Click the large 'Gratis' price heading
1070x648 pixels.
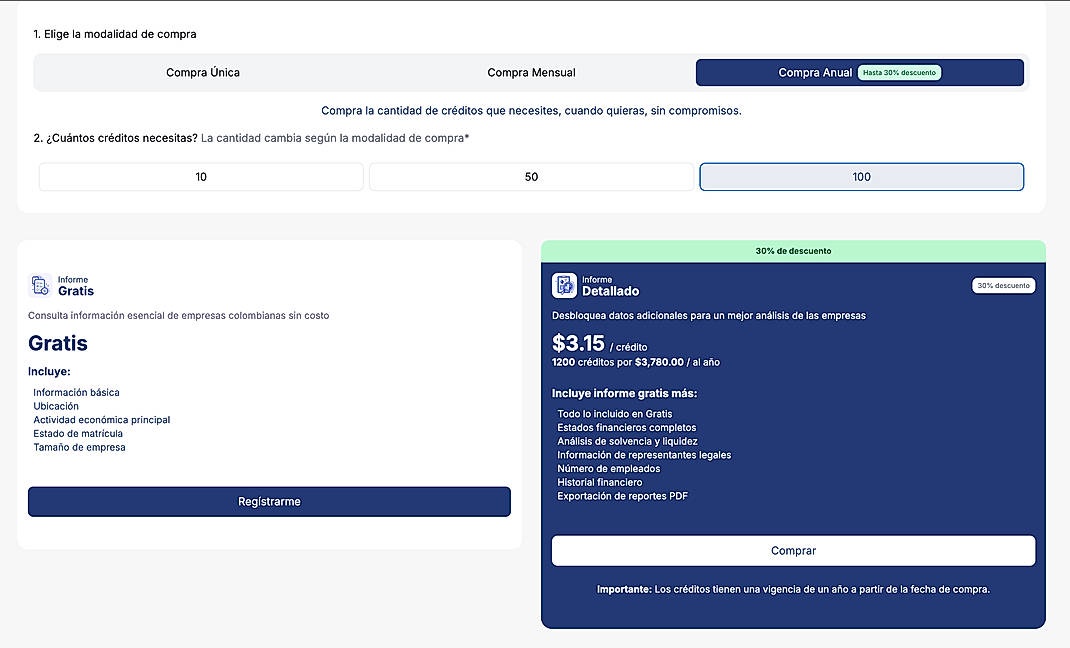58,343
